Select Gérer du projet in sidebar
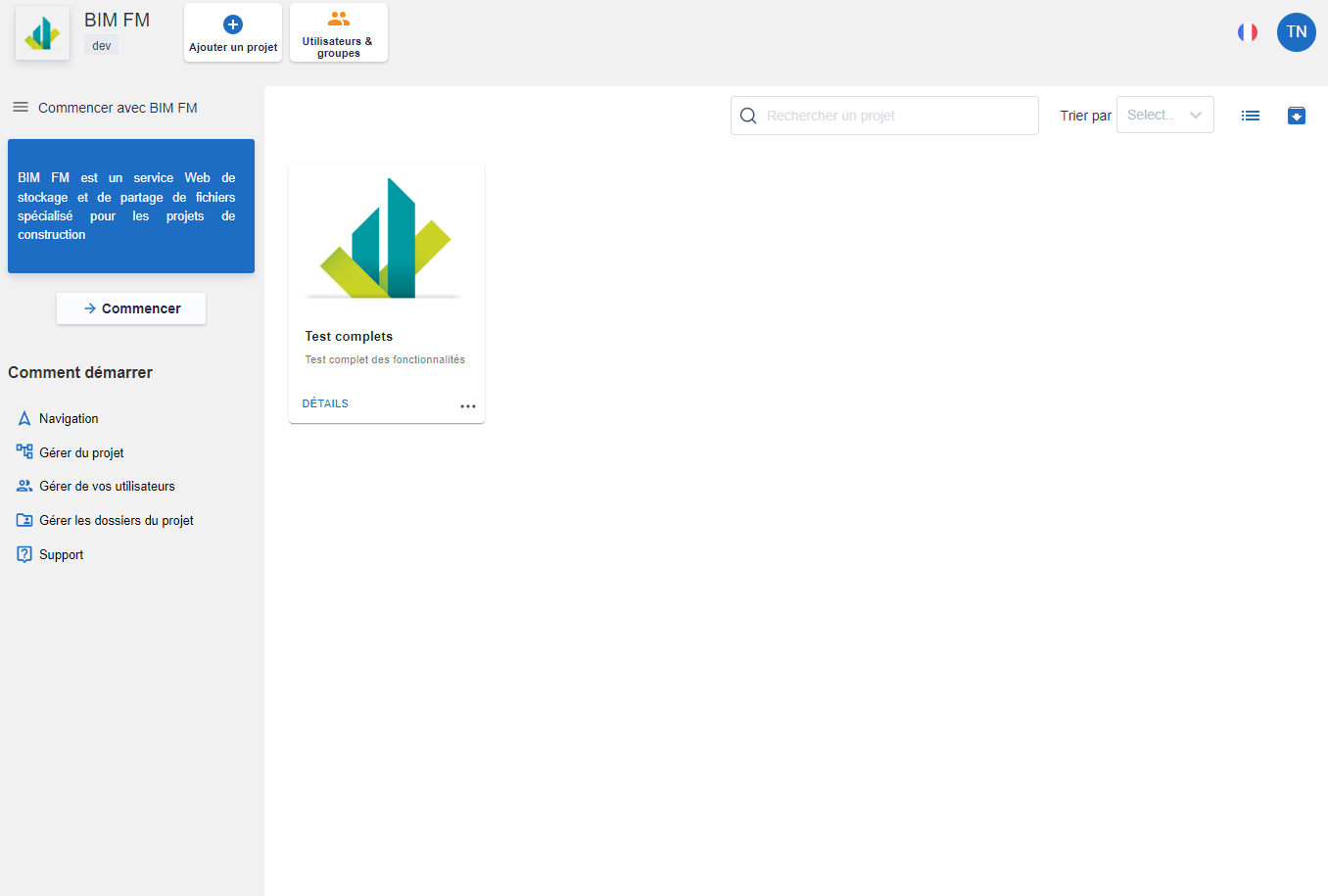Screen dimensions: 1328x896 (81, 452)
